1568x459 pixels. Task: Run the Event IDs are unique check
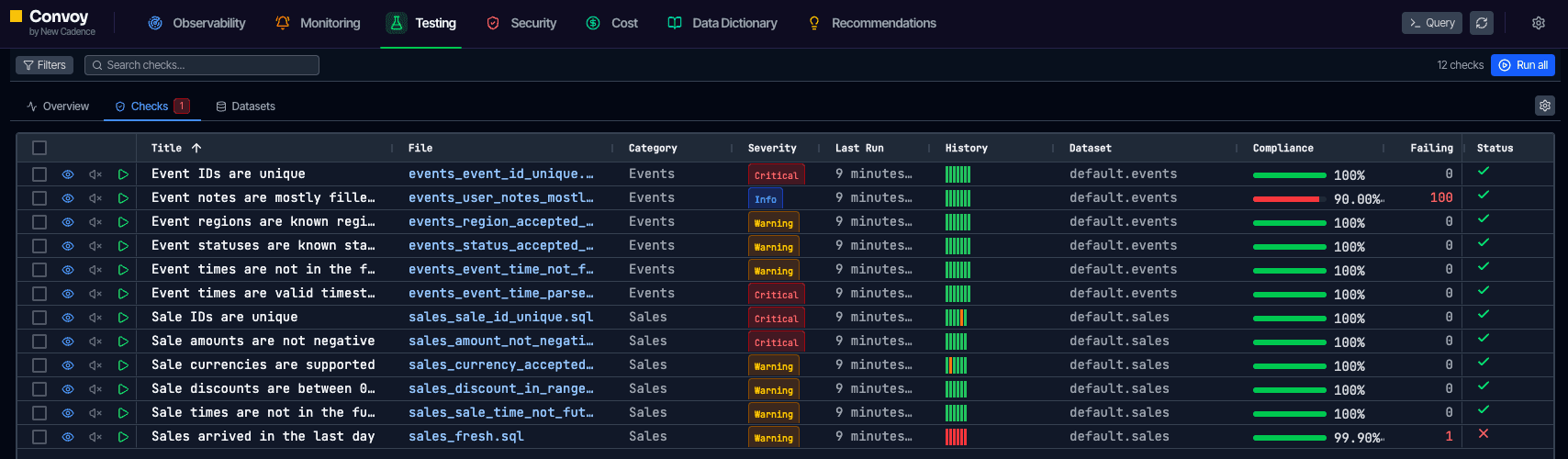123,174
